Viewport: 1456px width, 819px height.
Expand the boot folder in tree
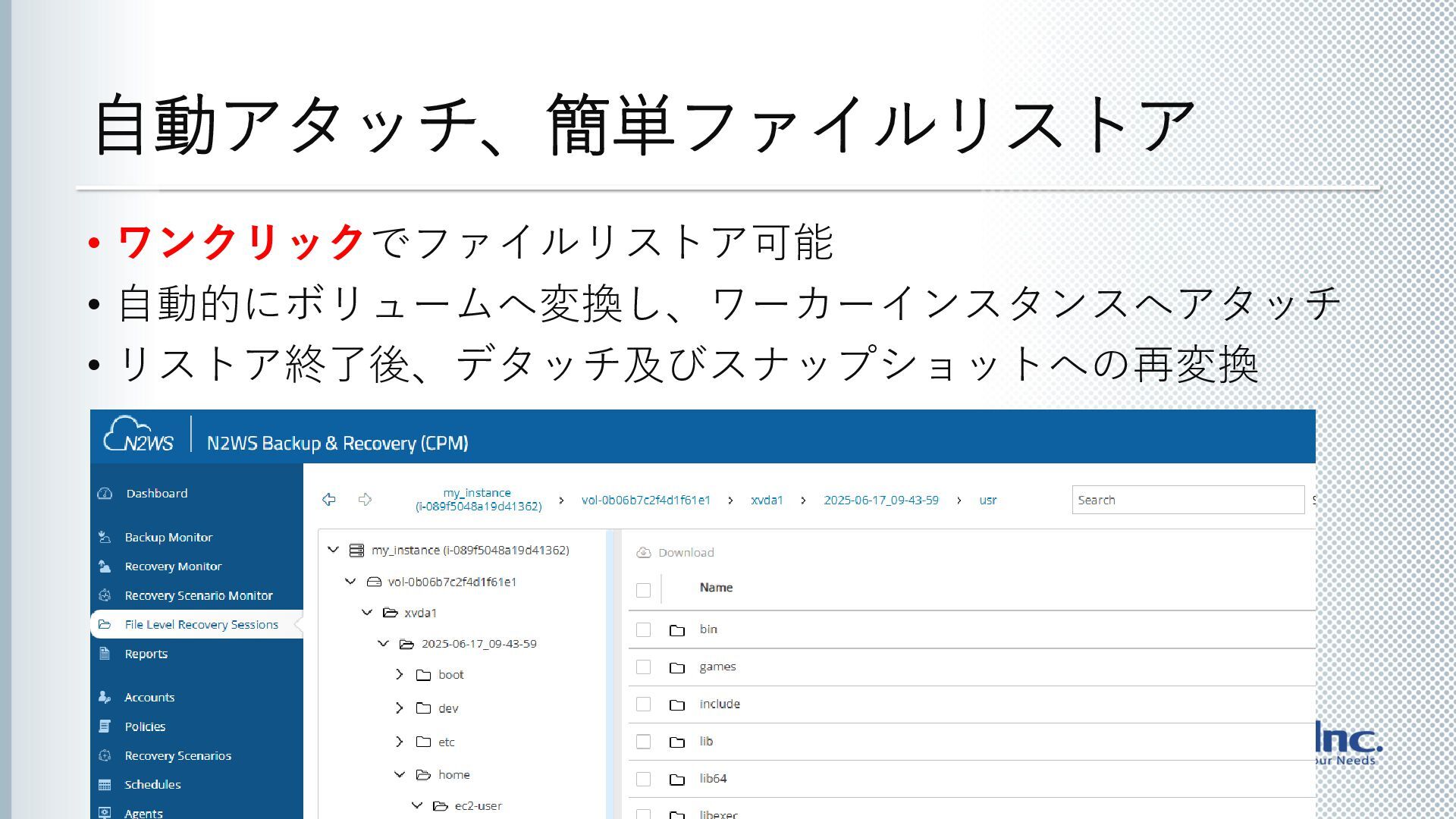pos(400,674)
